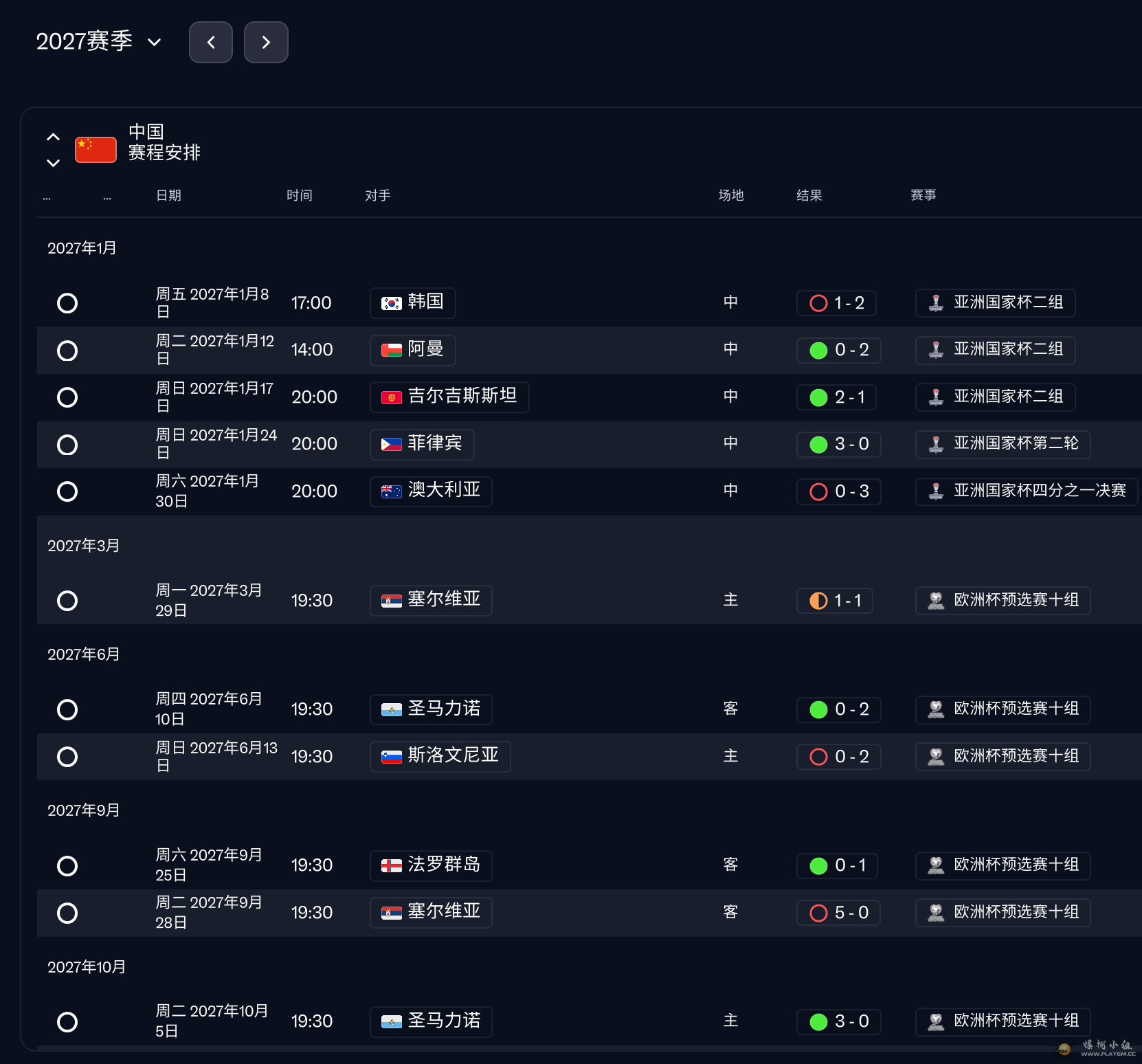Viewport: 1142px width, 1064px height.
Task: Go to the previous season with left arrow
Action: click(211, 43)
